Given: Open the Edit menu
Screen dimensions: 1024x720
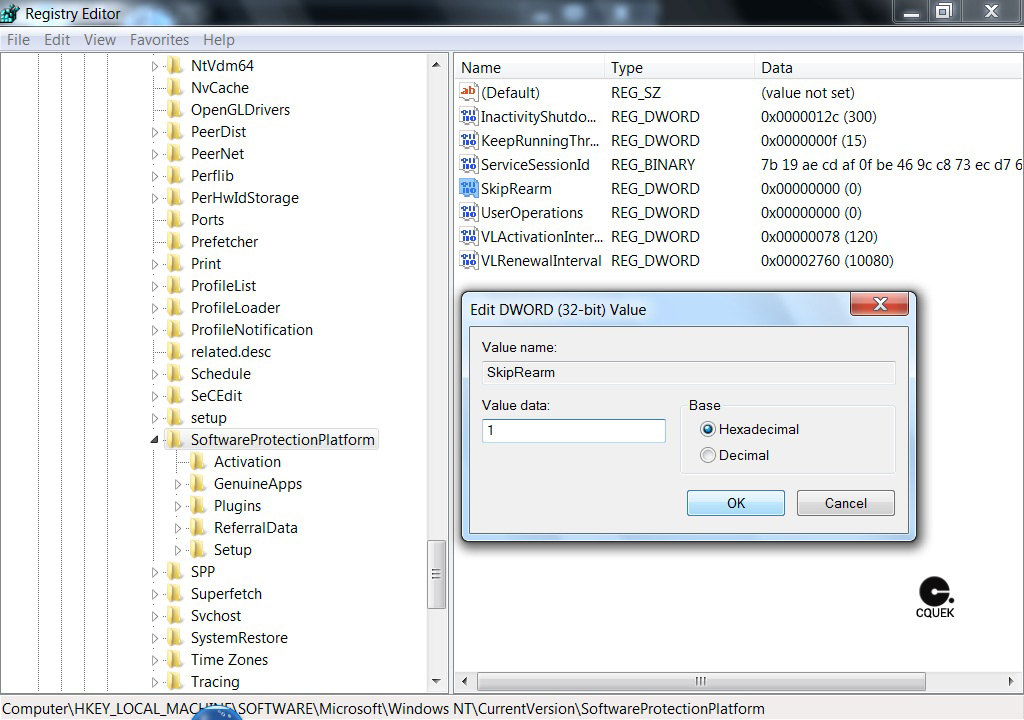Looking at the screenshot, I should coord(57,40).
